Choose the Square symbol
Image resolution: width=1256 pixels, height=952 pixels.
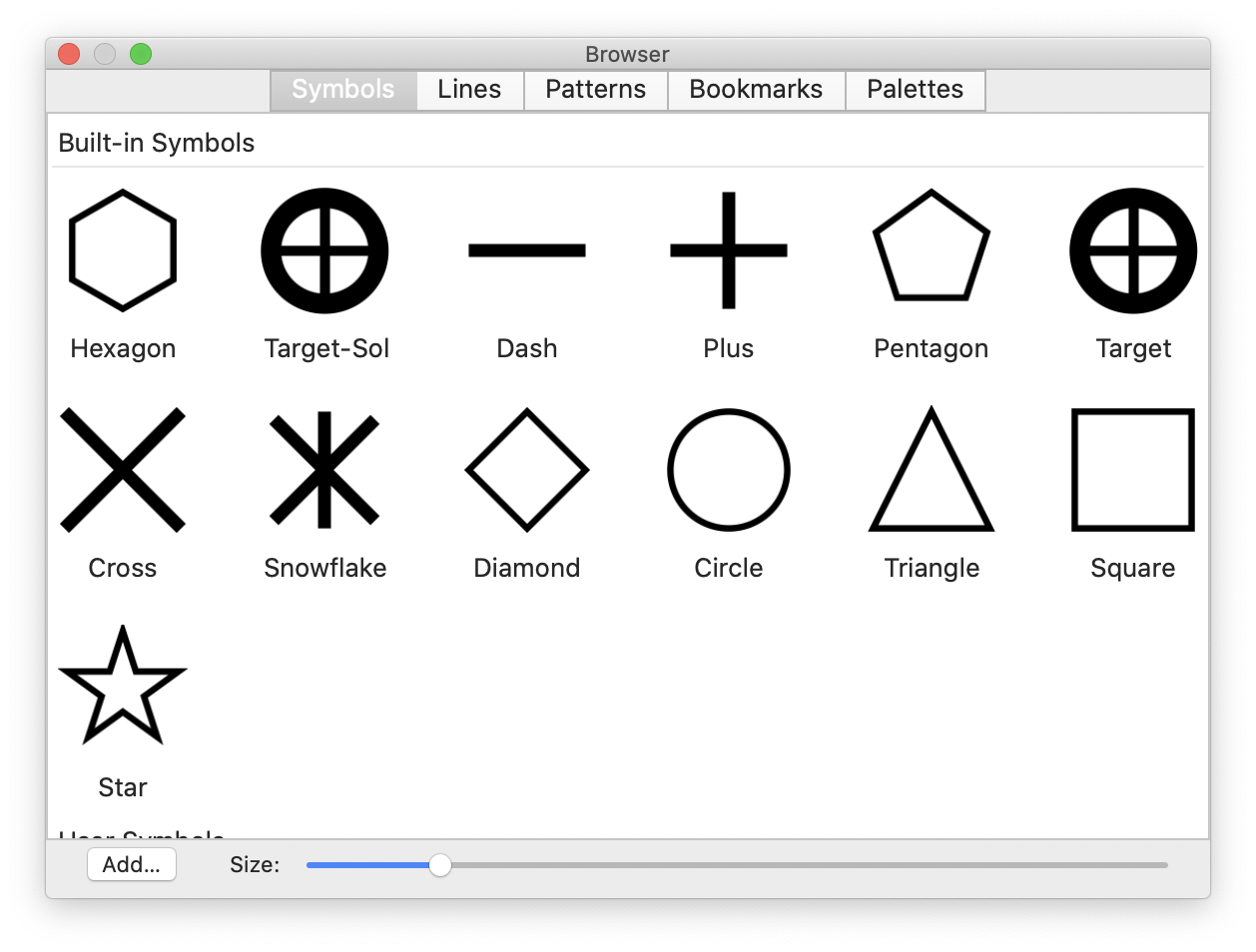coord(1131,470)
